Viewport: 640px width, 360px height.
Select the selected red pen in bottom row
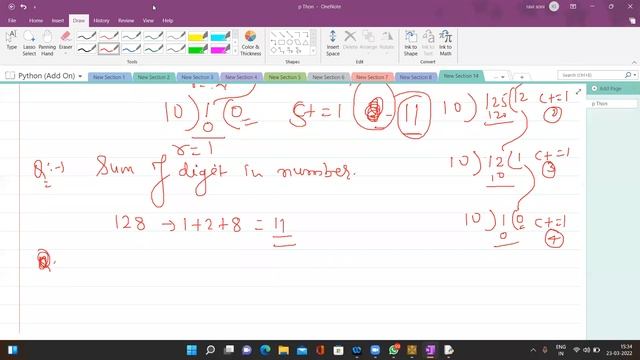click(109, 49)
